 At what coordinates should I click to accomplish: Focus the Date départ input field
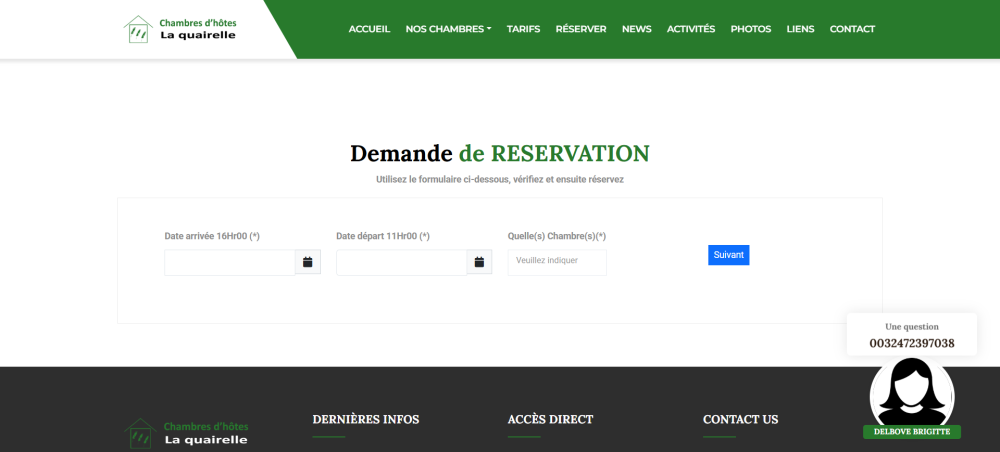[401, 262]
